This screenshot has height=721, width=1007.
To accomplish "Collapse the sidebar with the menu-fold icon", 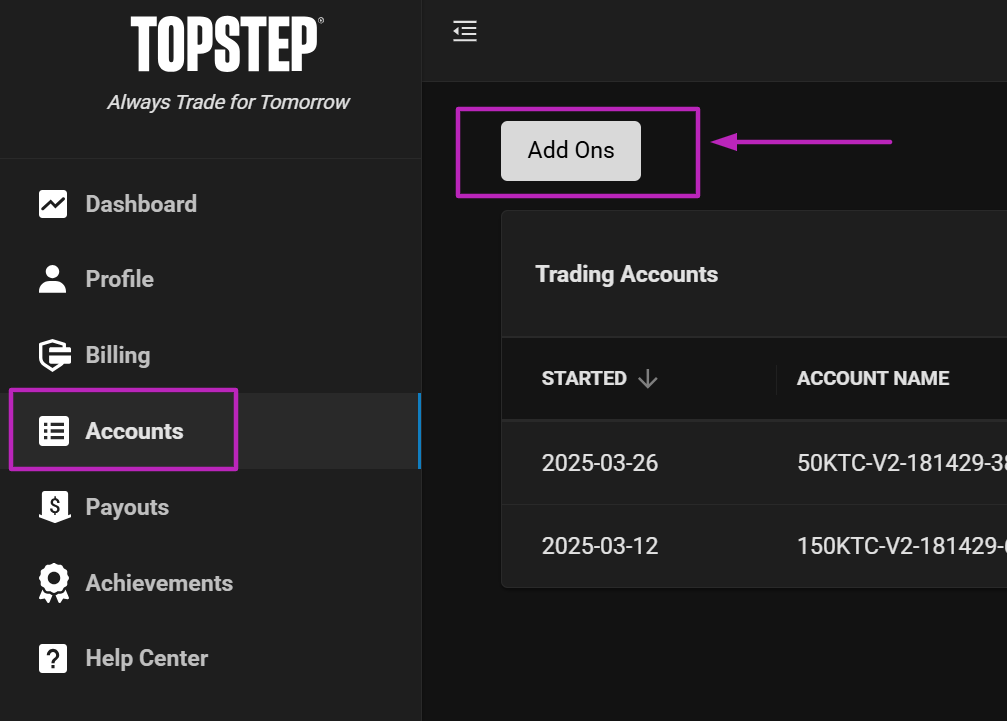I will click(465, 31).
